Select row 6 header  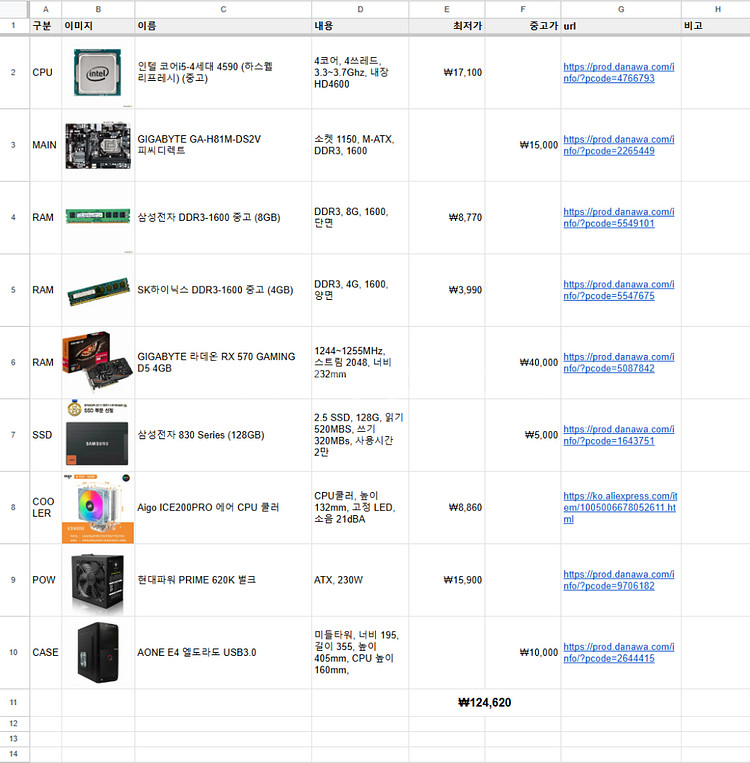14,363
